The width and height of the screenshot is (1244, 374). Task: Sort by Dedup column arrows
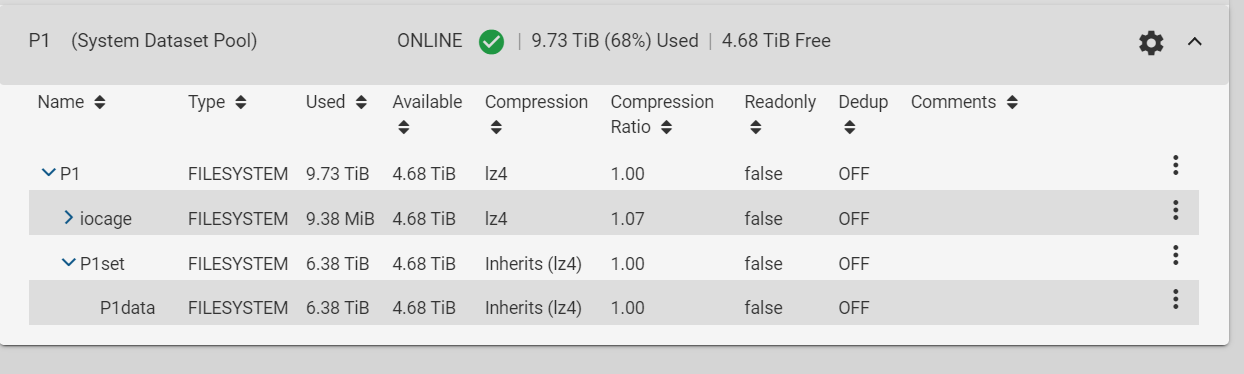pos(849,128)
